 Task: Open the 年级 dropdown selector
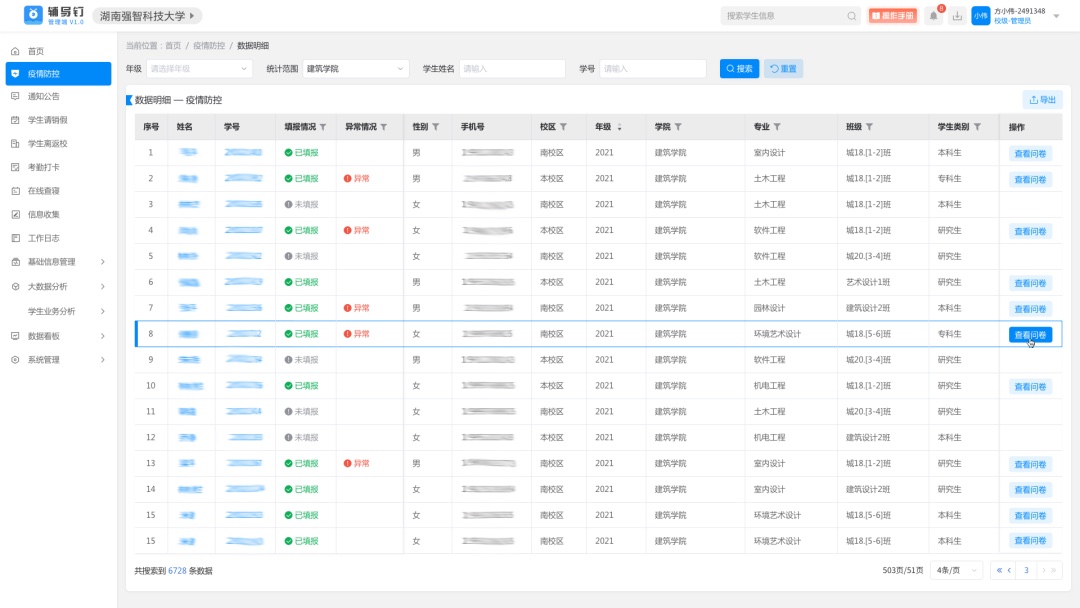[x=200, y=69]
